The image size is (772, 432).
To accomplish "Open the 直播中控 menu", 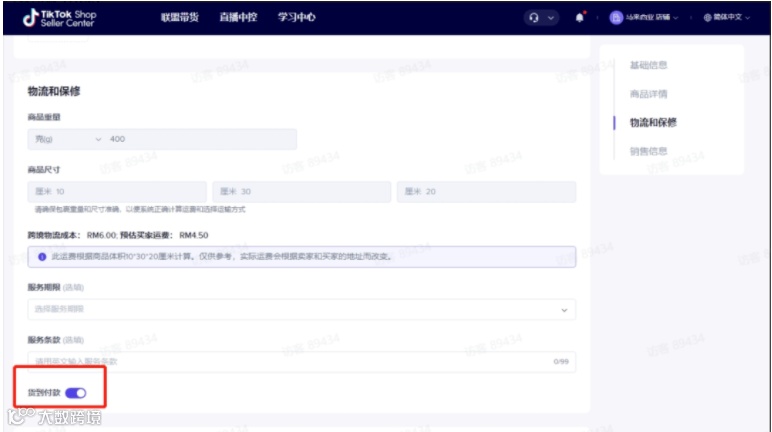I will tap(238, 17).
